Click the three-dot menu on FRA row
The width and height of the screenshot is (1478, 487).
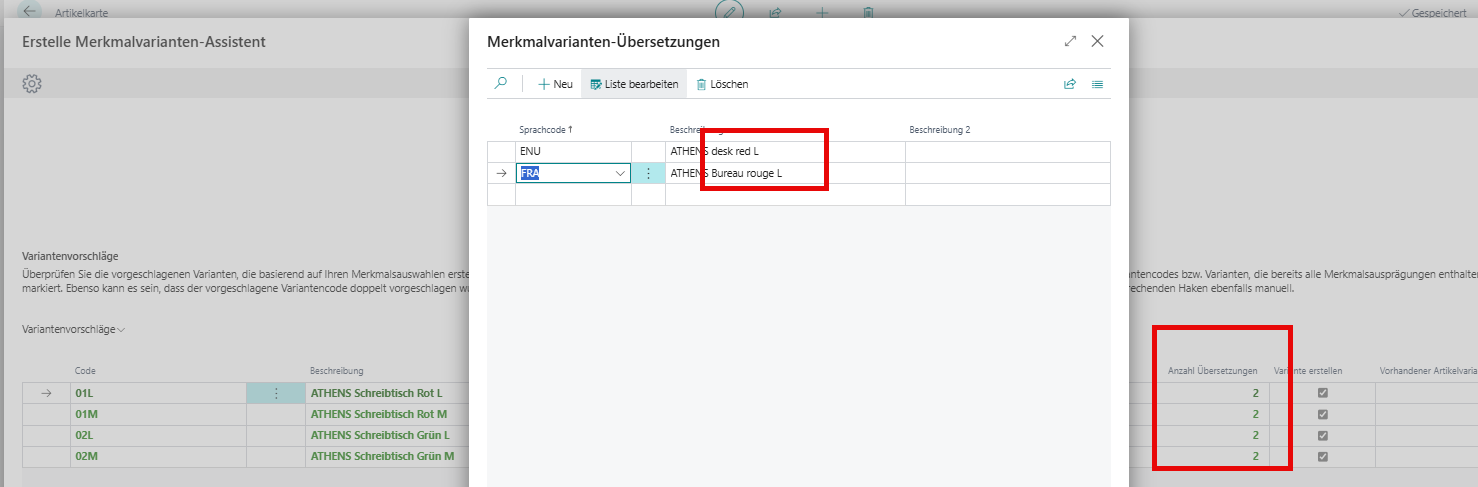(648, 173)
